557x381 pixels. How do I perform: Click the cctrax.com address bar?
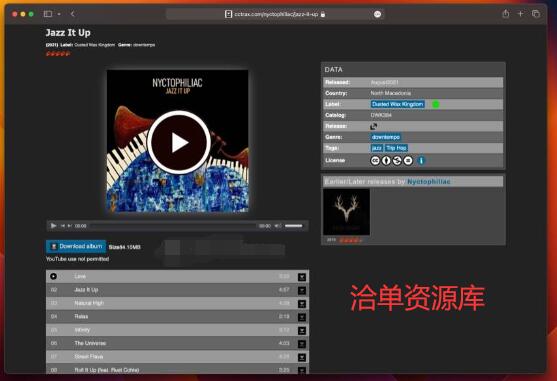coord(275,14)
